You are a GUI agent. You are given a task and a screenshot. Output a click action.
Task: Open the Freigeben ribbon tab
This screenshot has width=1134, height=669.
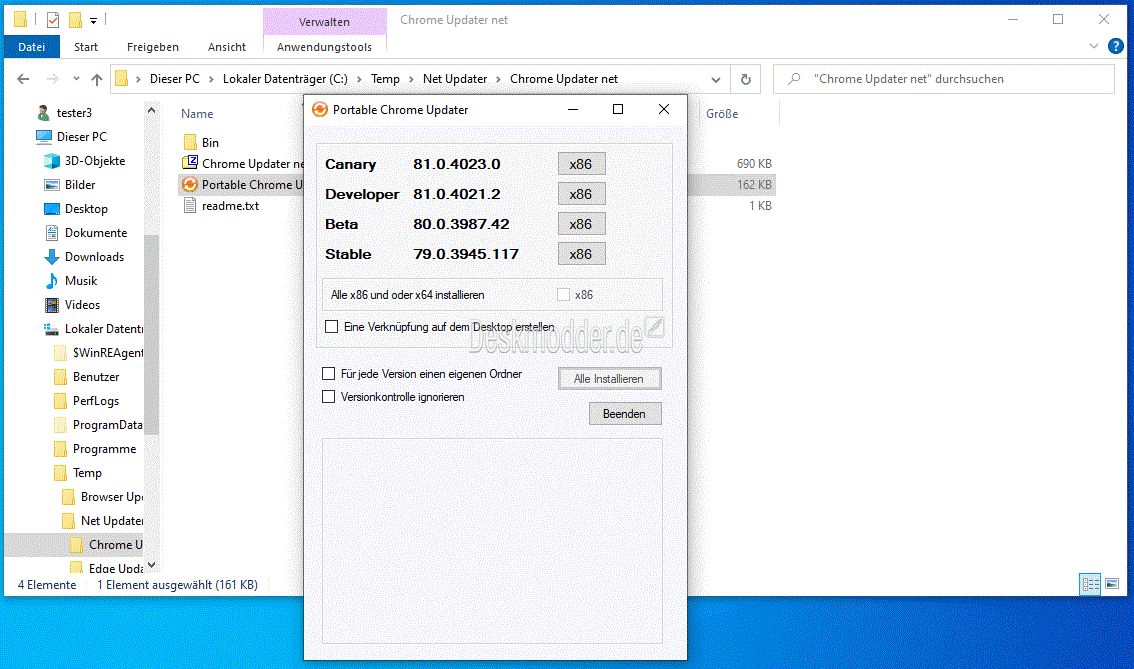click(153, 47)
